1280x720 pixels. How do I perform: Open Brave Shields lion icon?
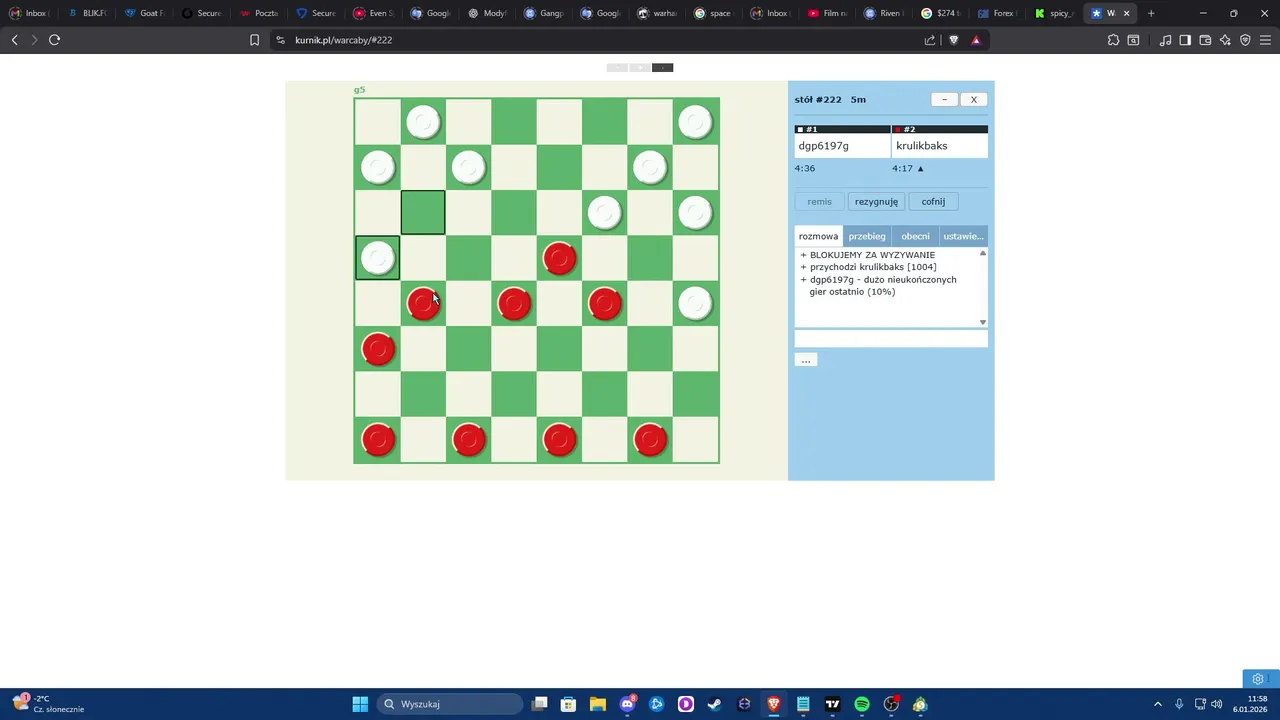(x=953, y=40)
